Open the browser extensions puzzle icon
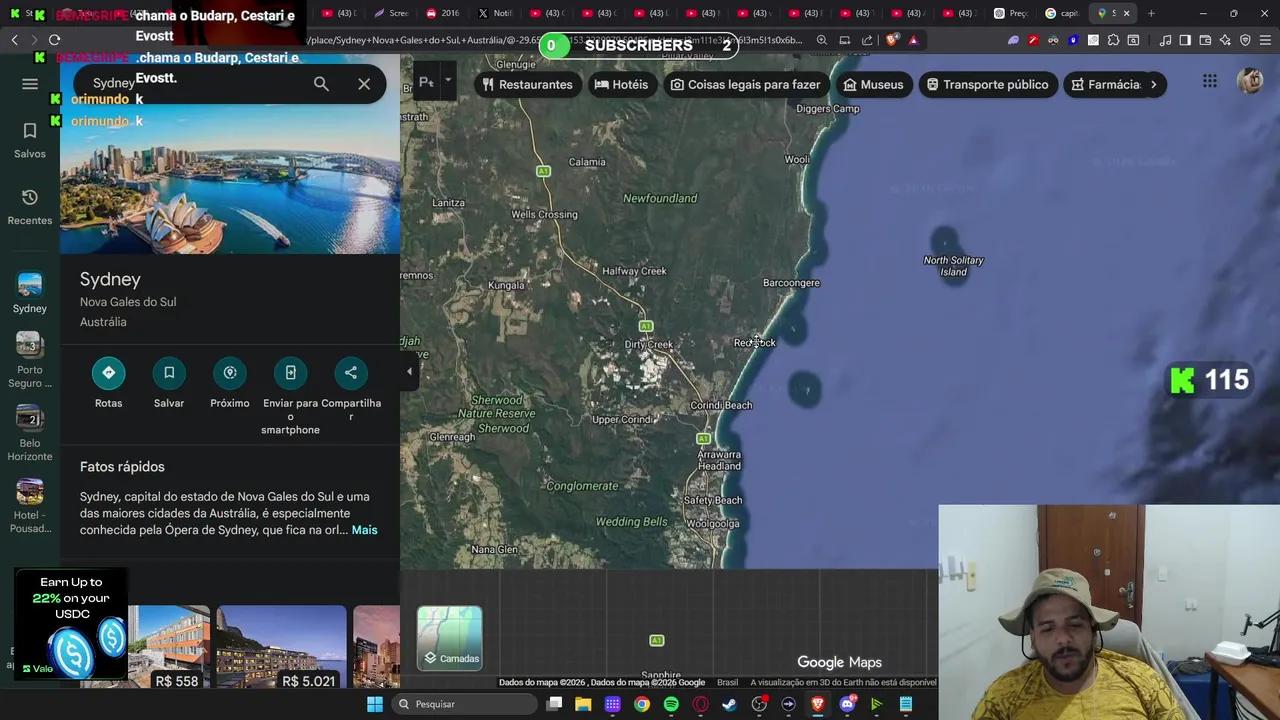Viewport: 1280px width, 720px height. coord(1113,40)
